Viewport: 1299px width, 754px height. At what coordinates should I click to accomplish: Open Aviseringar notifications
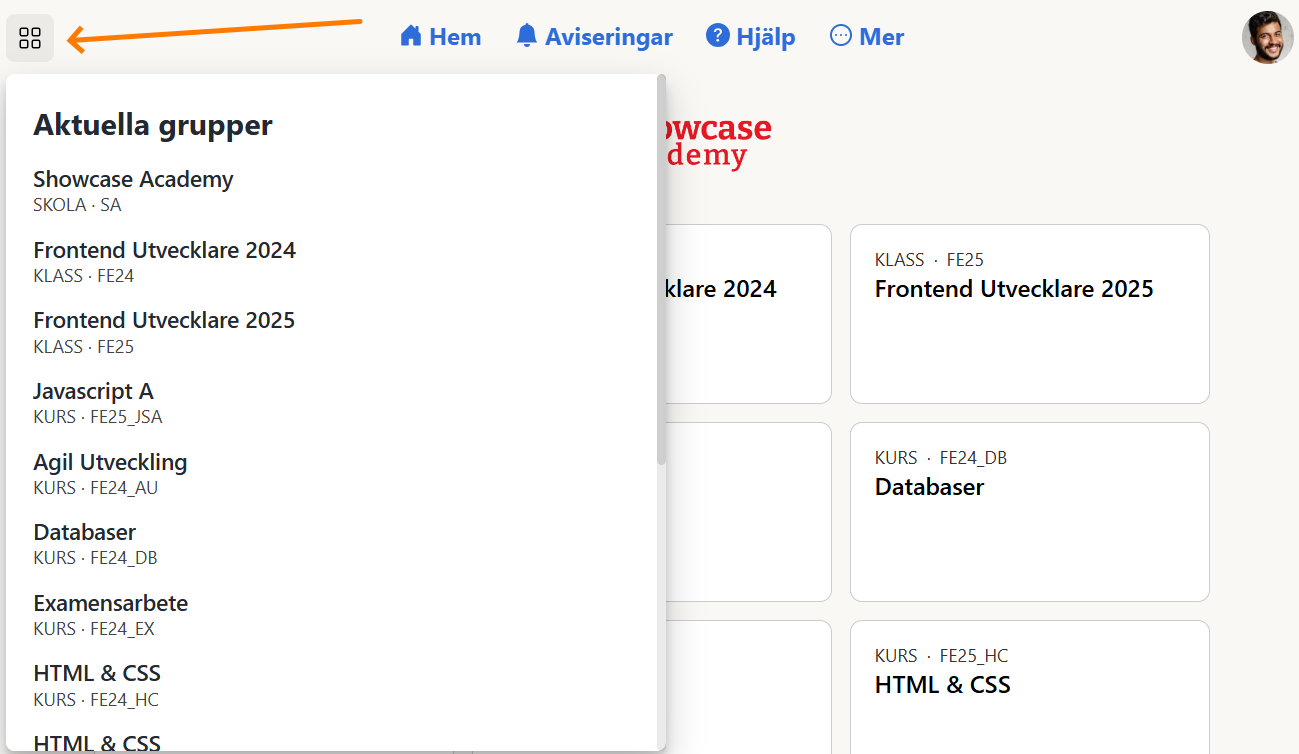click(608, 37)
